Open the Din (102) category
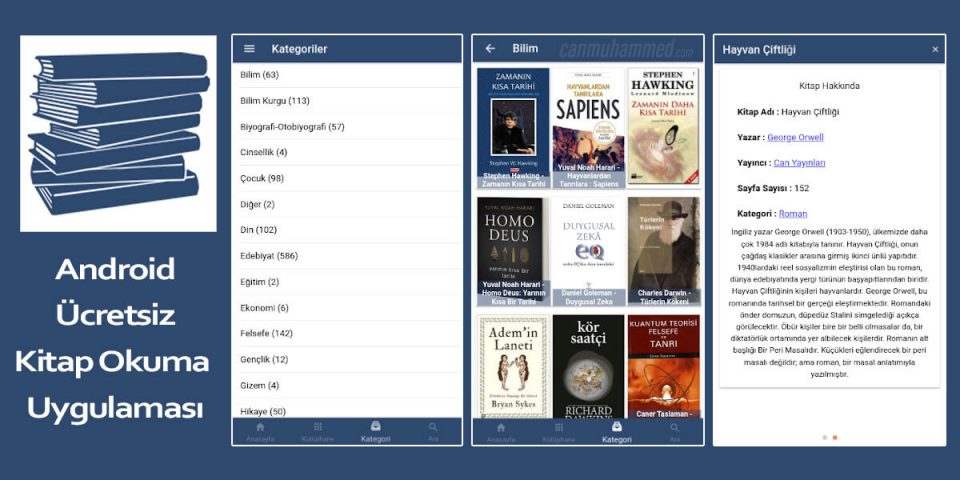Screen dimensions: 960x480 (x=347, y=230)
